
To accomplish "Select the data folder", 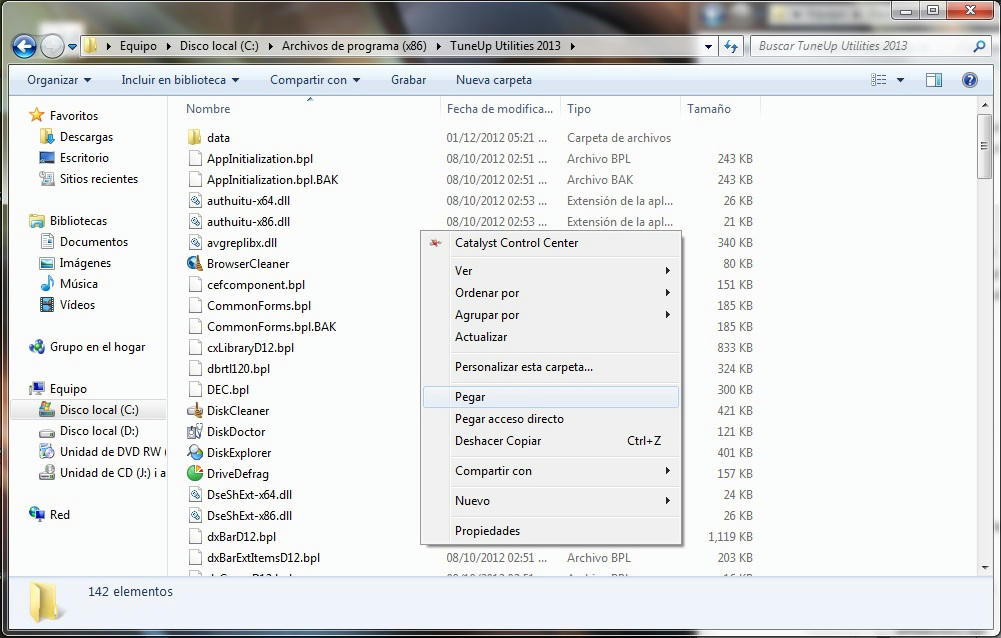I will (218, 137).
